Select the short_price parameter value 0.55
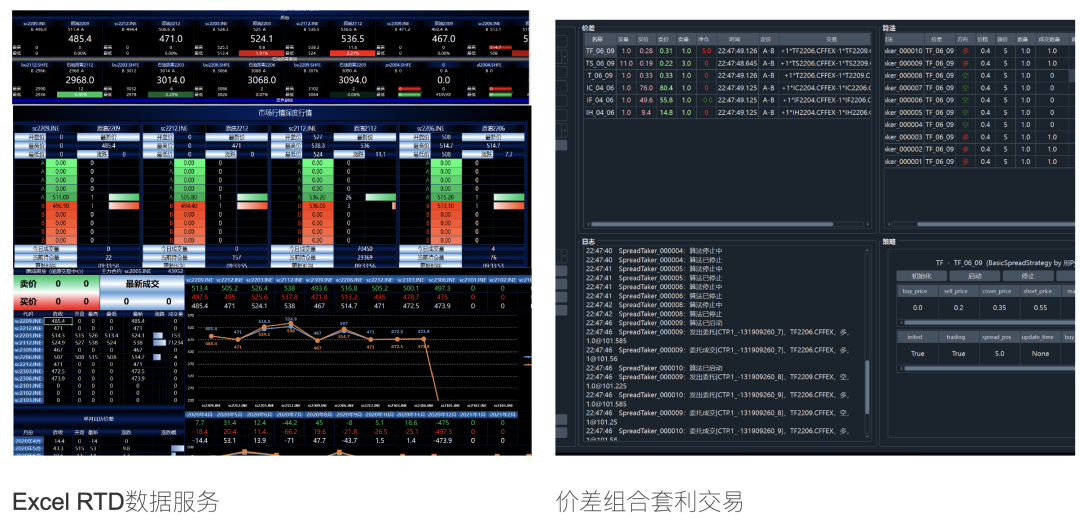This screenshot has height=522, width=1080. click(1041, 308)
